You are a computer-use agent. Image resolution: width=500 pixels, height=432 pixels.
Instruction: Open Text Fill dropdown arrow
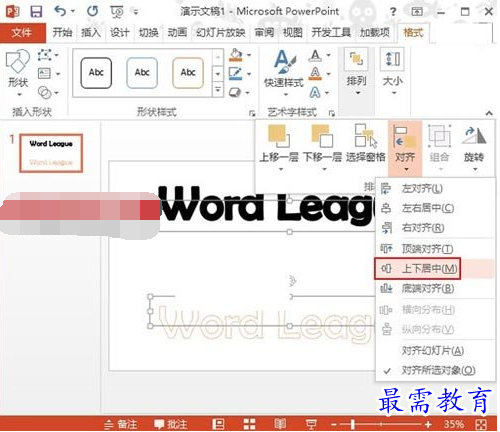329,55
